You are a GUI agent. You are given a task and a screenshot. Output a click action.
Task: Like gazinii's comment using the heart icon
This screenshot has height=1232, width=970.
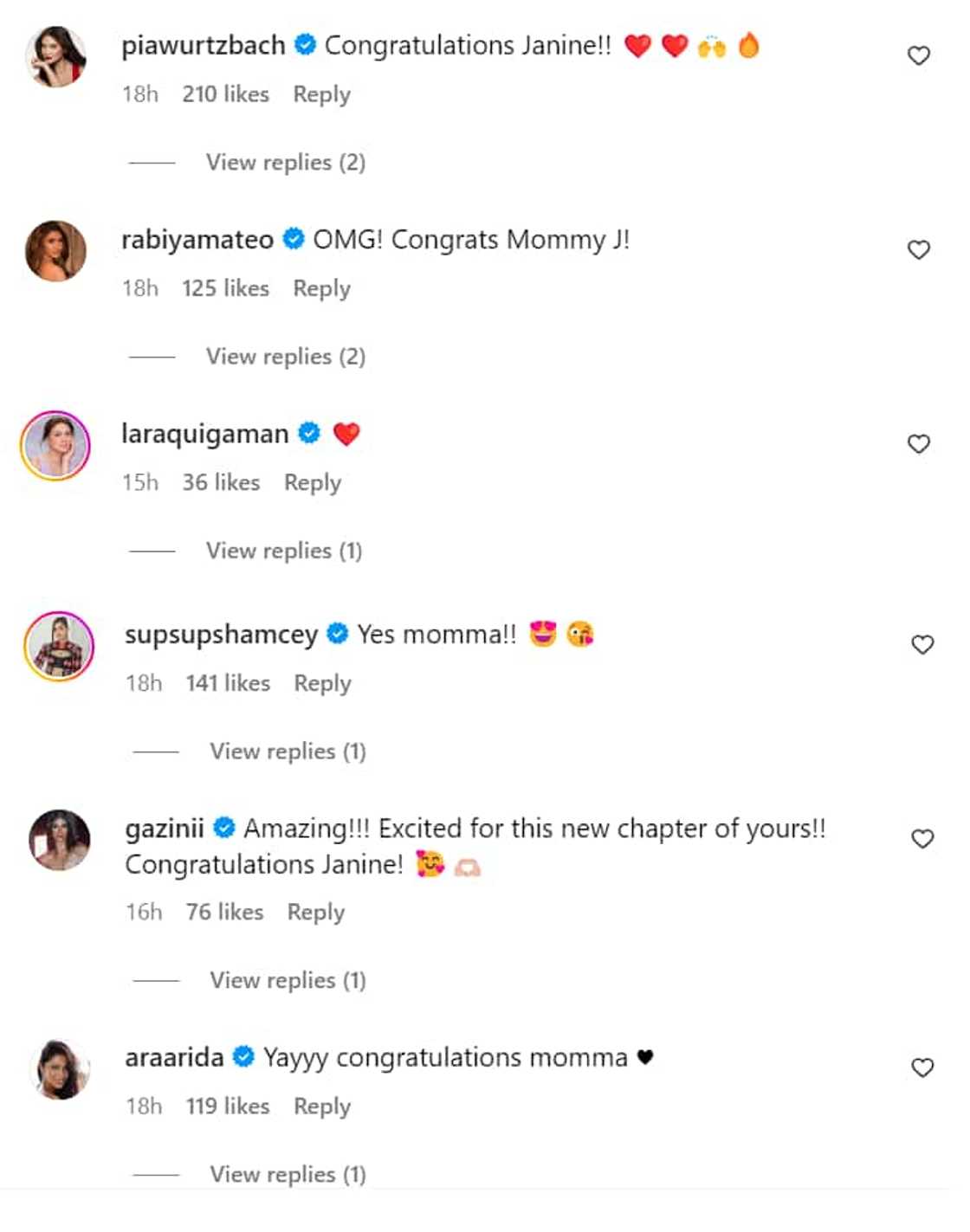click(922, 839)
